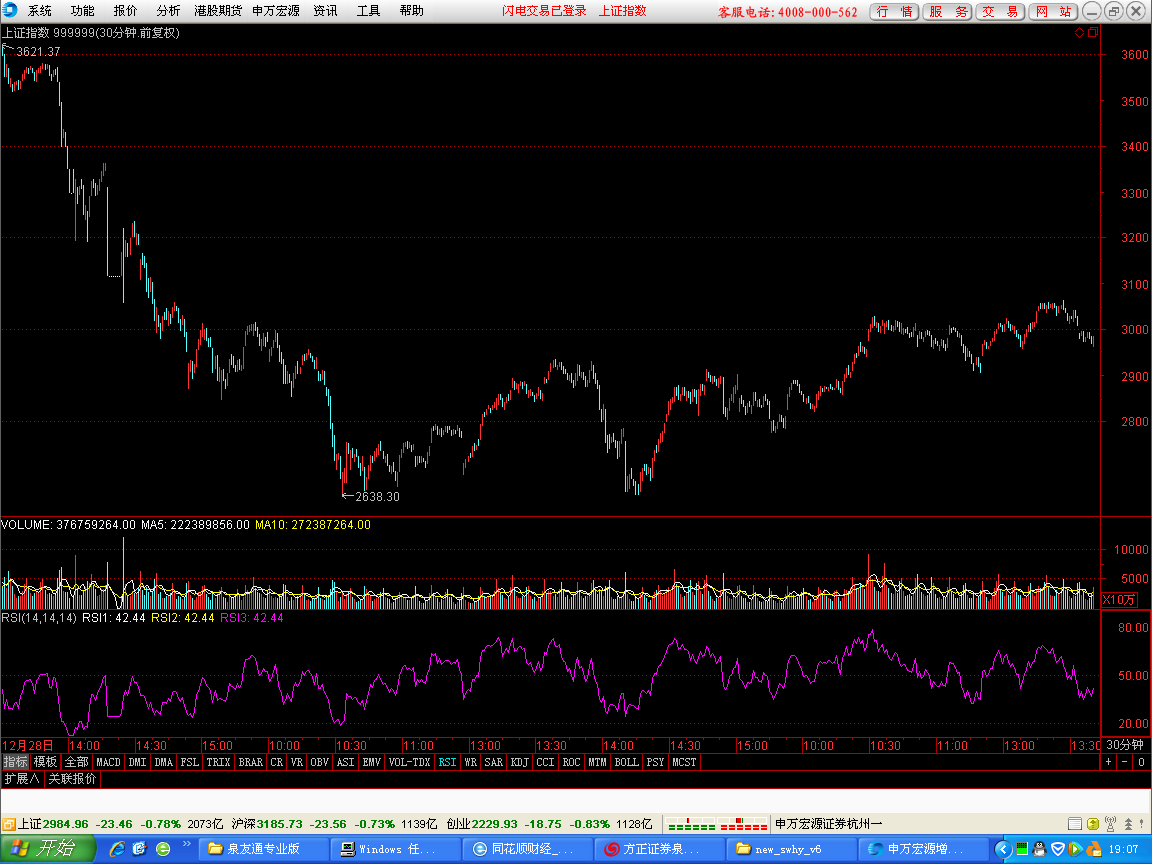Open the 帮助 menu
This screenshot has height=864, width=1152.
pyautogui.click(x=411, y=10)
